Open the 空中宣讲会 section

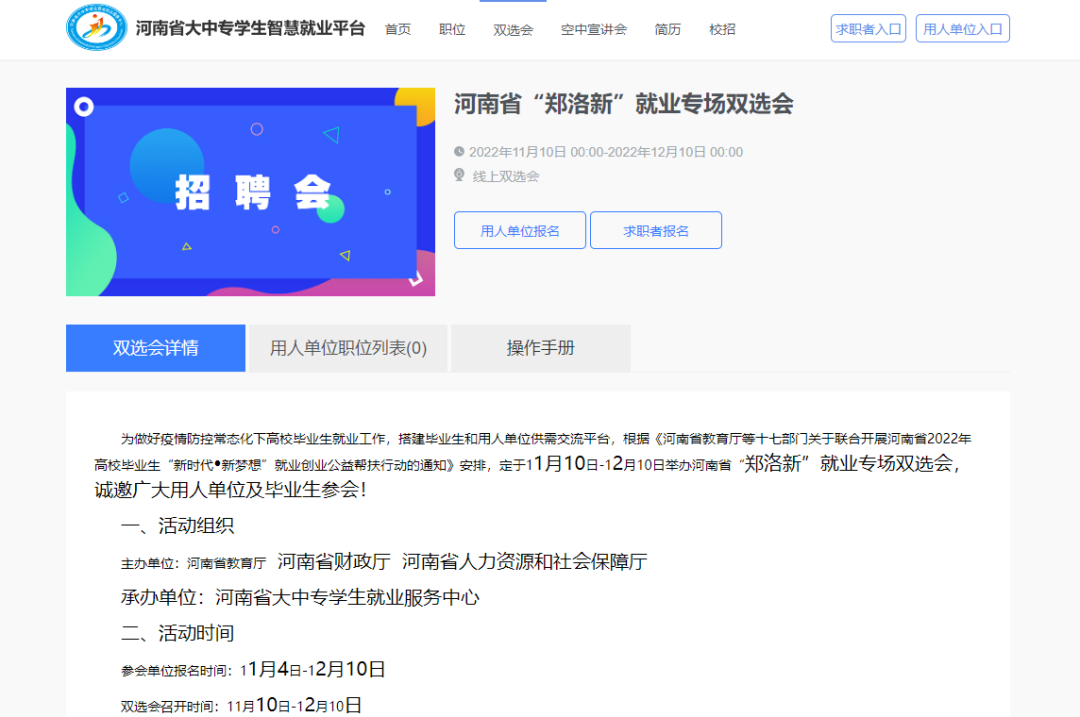pyautogui.click(x=594, y=29)
